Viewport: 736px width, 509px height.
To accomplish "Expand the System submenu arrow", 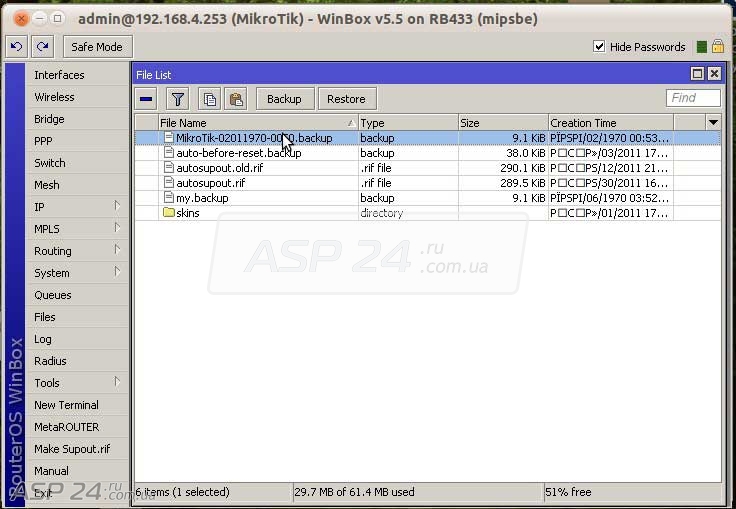I will click(x=117, y=272).
